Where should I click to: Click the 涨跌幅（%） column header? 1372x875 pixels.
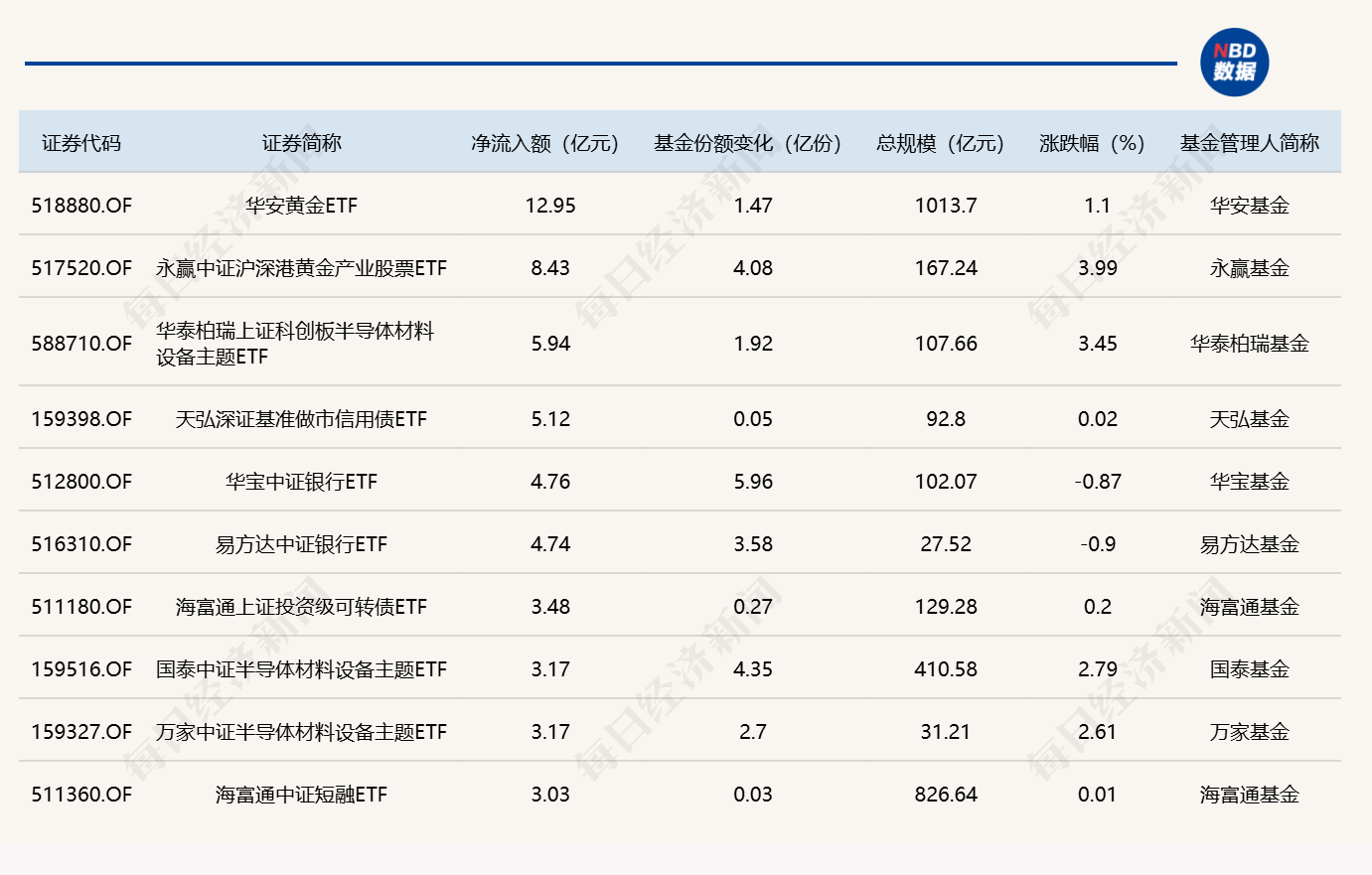[1092, 143]
